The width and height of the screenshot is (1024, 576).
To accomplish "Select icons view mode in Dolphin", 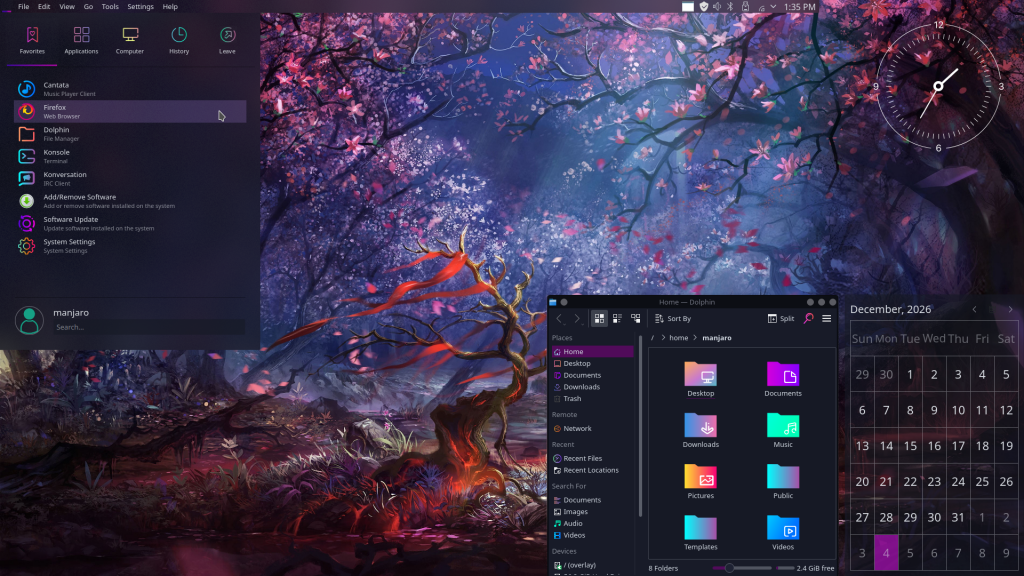I will click(x=600, y=319).
